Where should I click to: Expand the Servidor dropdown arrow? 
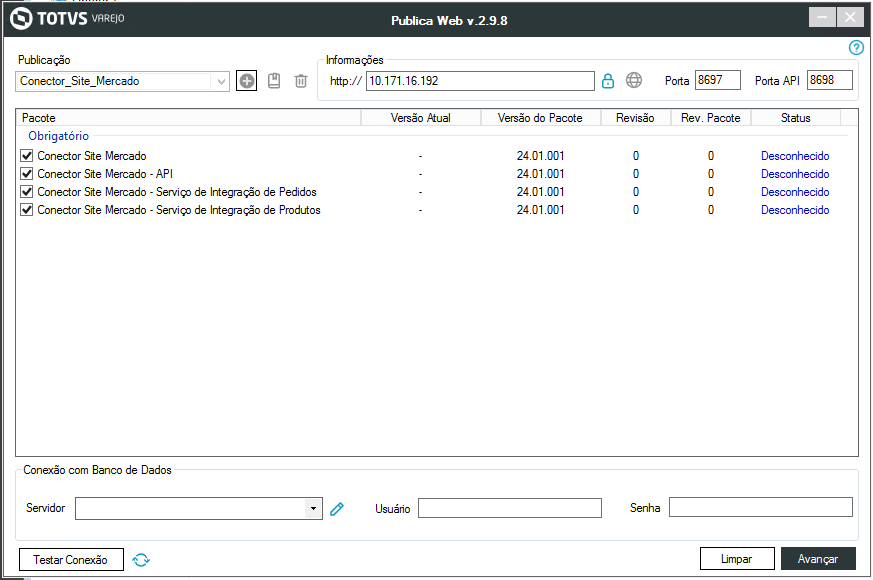[313, 509]
